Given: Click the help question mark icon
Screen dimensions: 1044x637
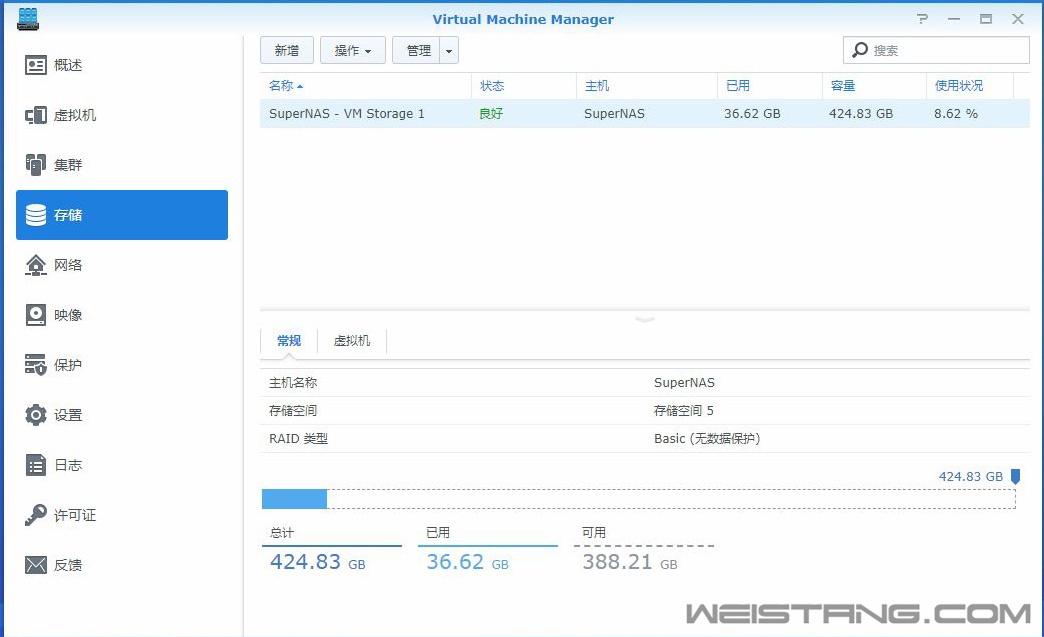Looking at the screenshot, I should coord(921,18).
